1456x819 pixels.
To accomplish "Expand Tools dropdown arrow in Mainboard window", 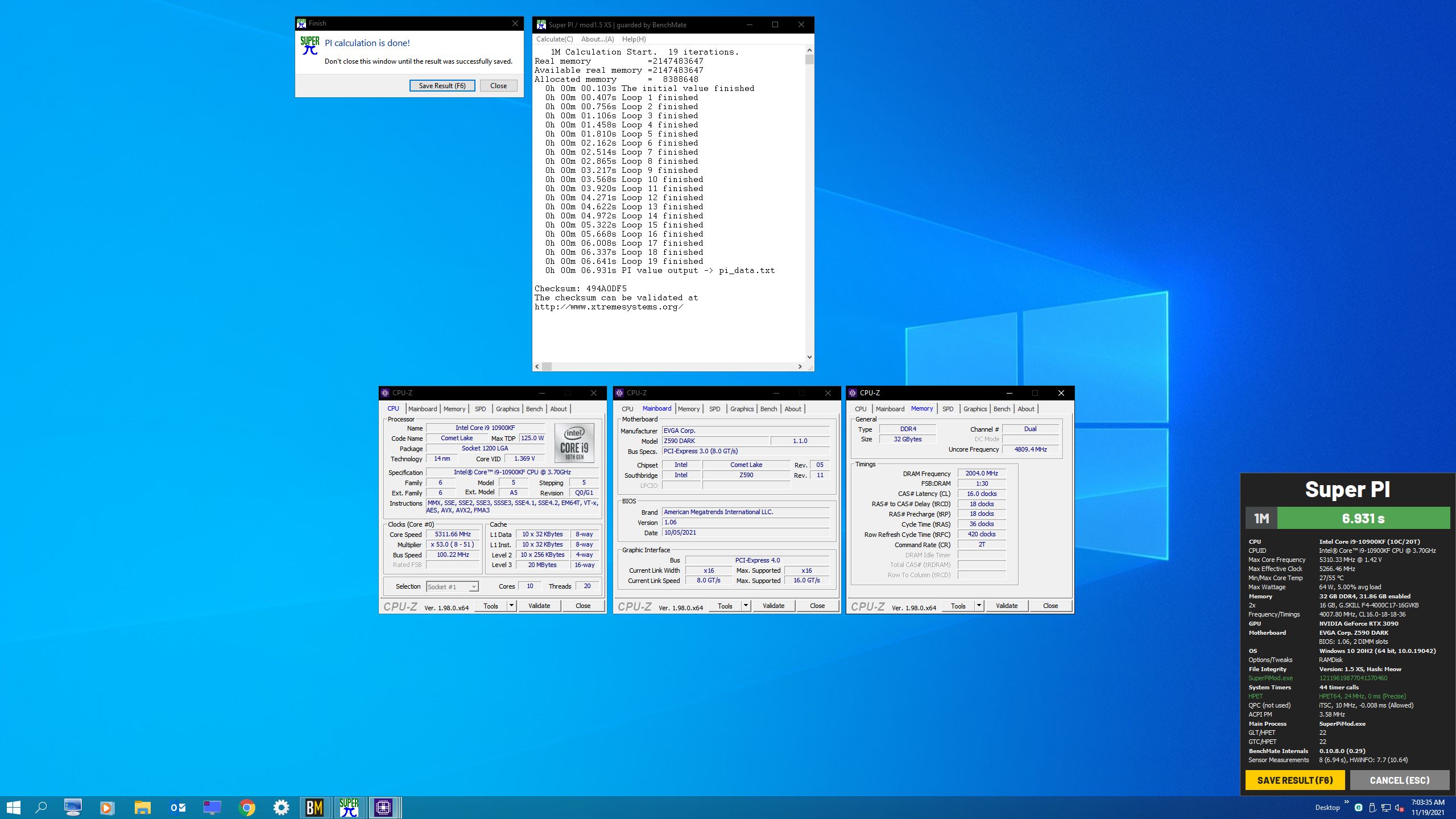I will tap(746, 606).
